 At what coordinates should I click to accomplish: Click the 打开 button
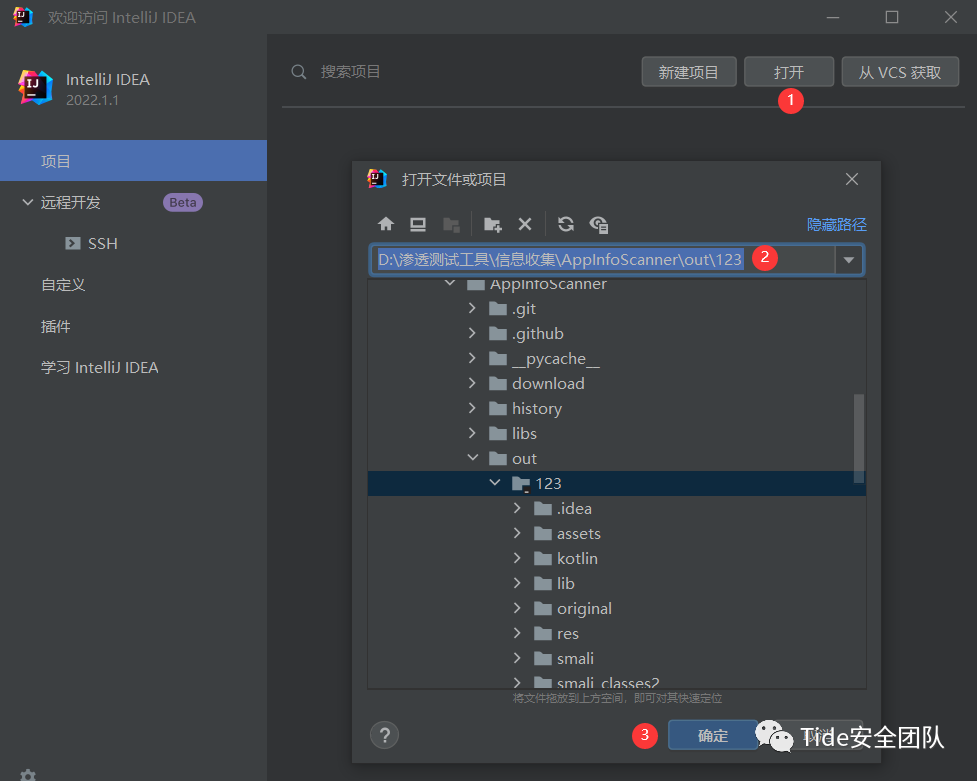click(x=789, y=72)
